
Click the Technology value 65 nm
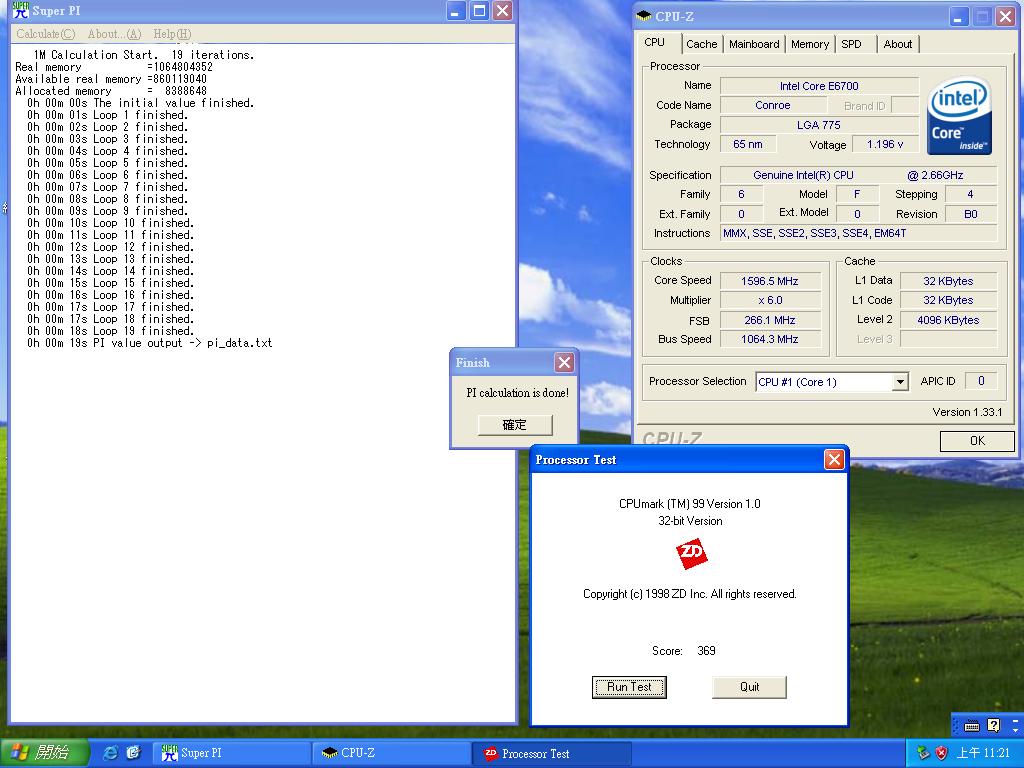point(748,144)
